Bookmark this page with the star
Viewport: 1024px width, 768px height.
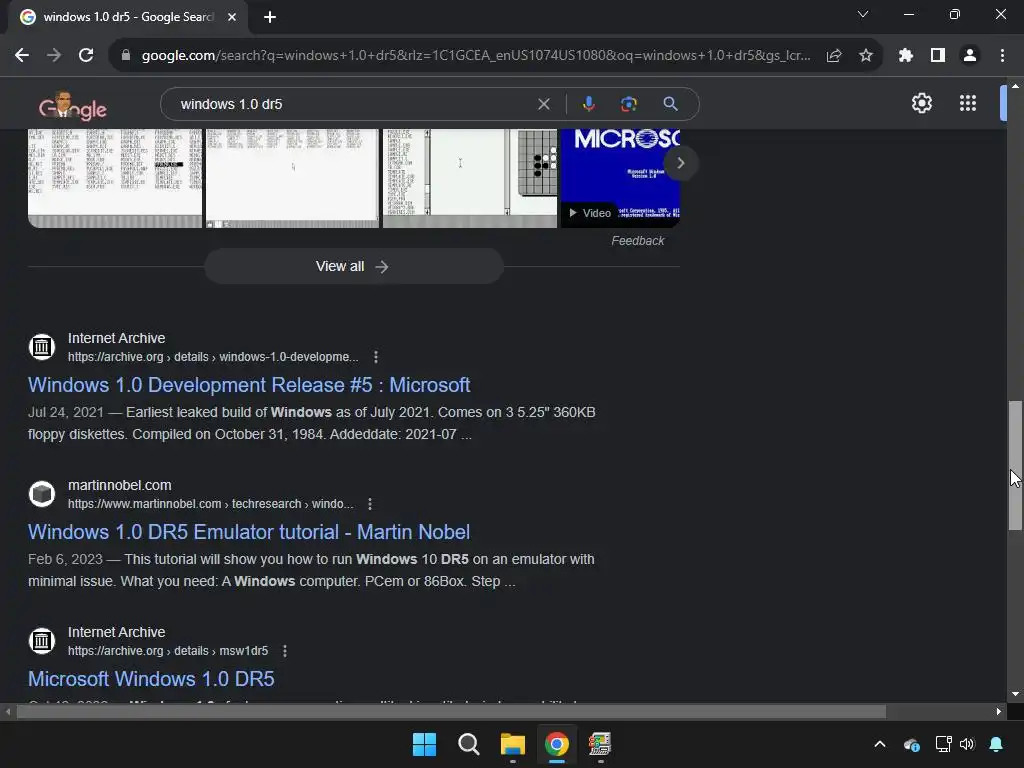(x=866, y=56)
